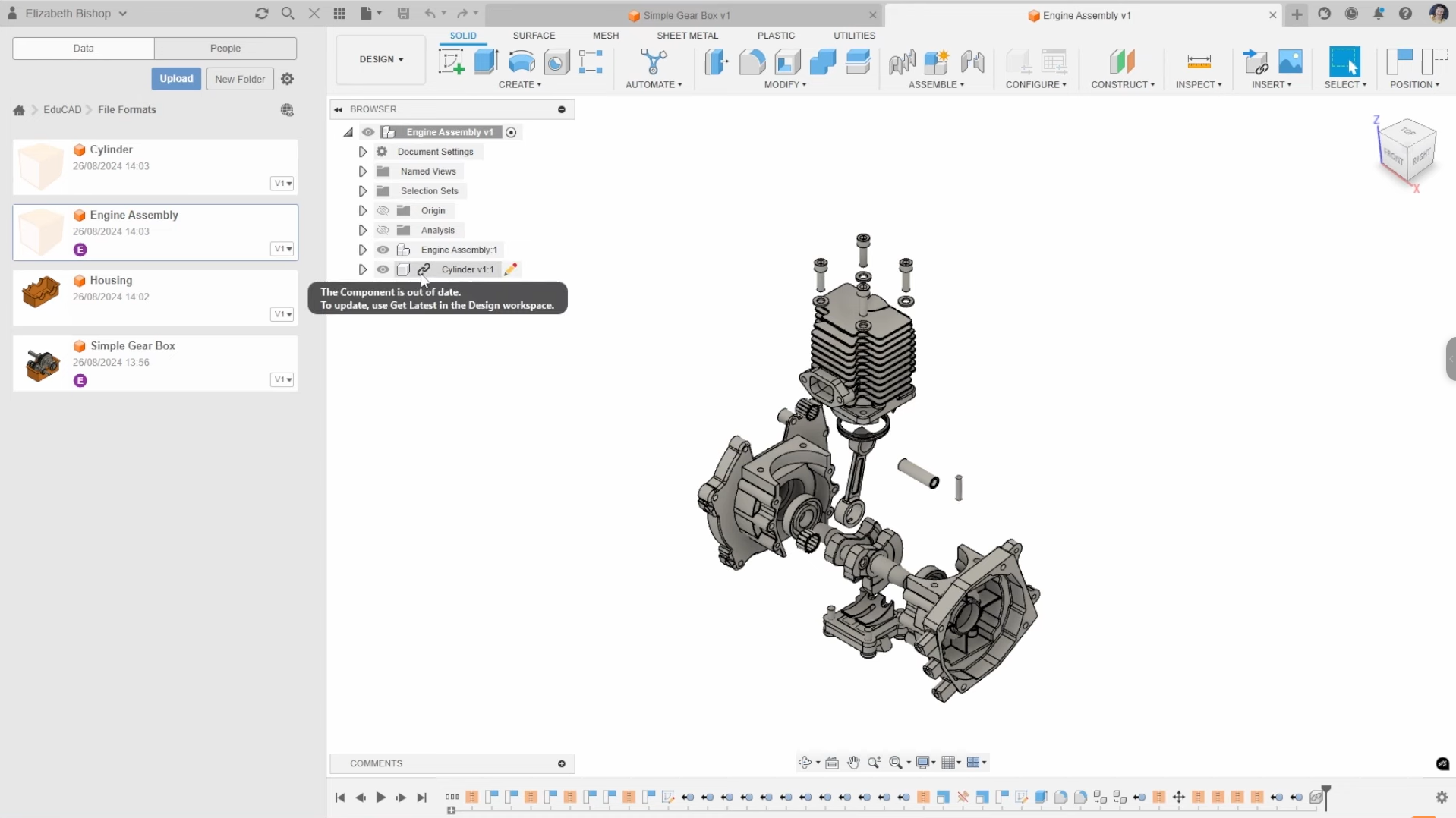1456x818 pixels.
Task: Open the Create dropdown menu
Action: 520,84
